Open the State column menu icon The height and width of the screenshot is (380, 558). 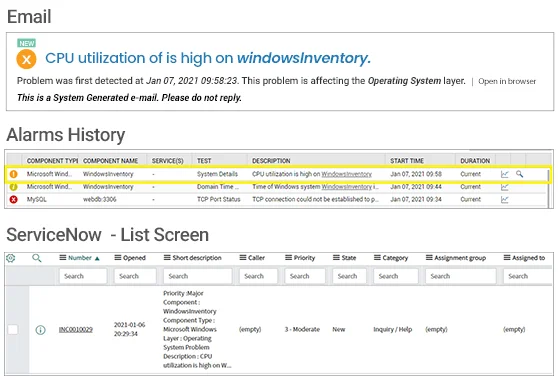click(336, 258)
